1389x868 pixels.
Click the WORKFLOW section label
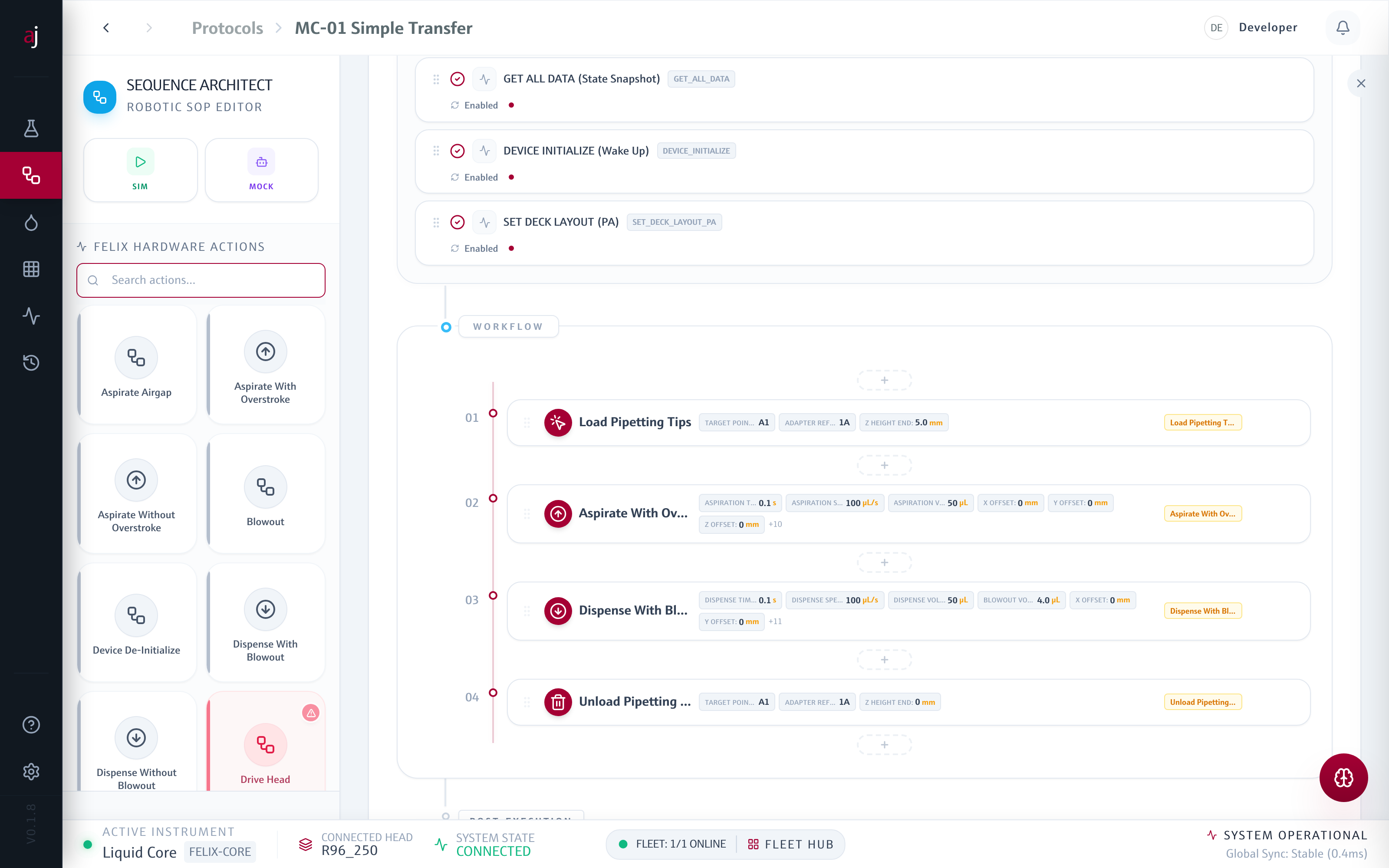tap(508, 327)
